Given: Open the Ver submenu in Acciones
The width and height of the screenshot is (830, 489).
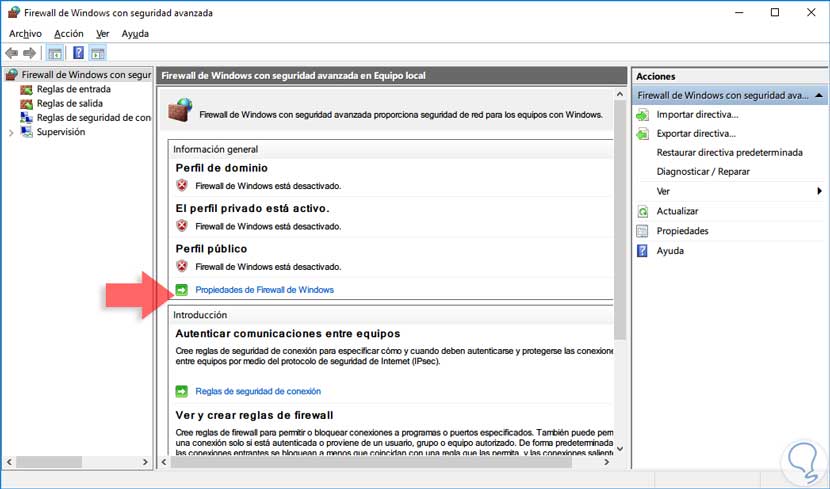Looking at the screenshot, I should point(818,191).
